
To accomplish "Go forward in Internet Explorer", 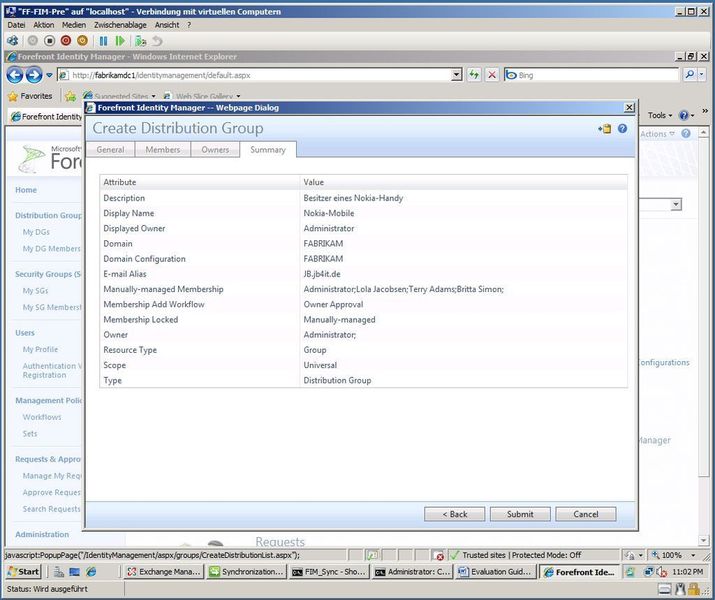I will click(x=34, y=75).
